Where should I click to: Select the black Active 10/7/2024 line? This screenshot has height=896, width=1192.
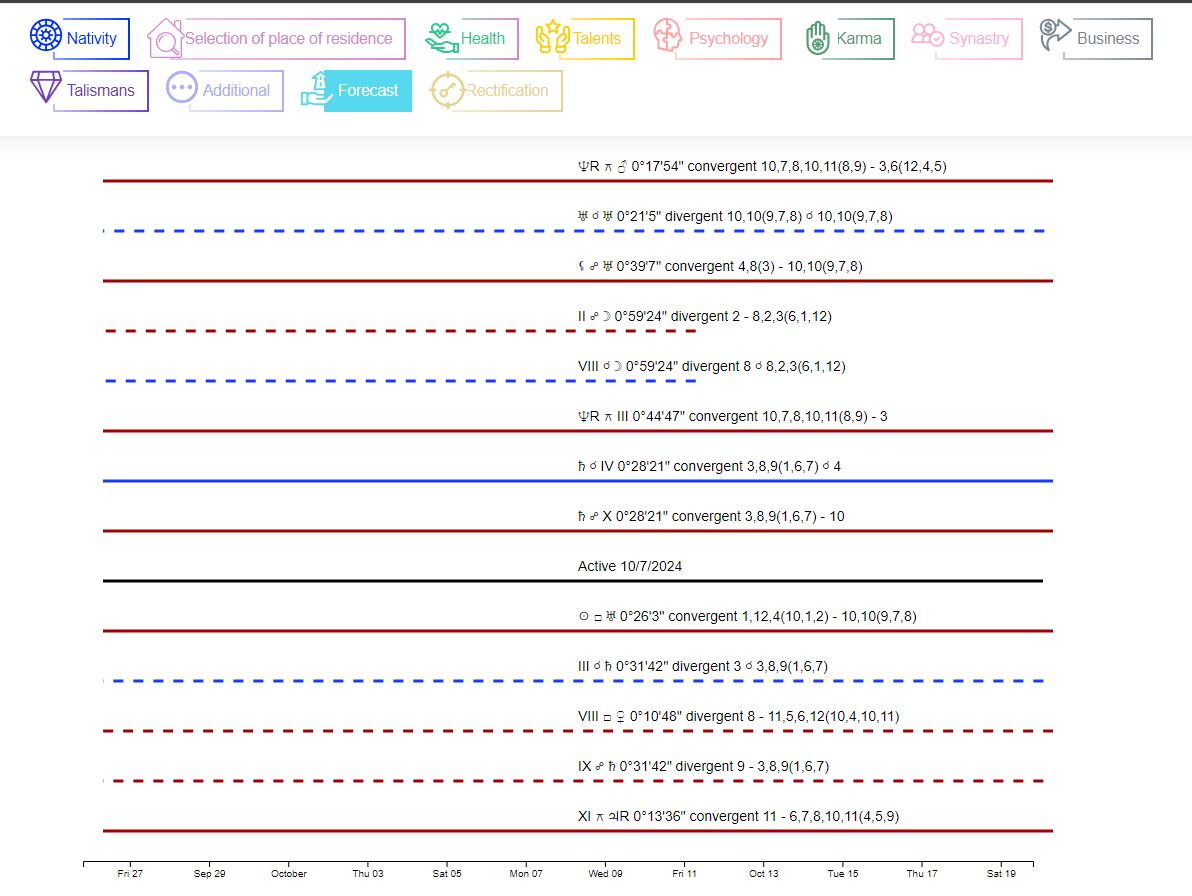tap(572, 581)
